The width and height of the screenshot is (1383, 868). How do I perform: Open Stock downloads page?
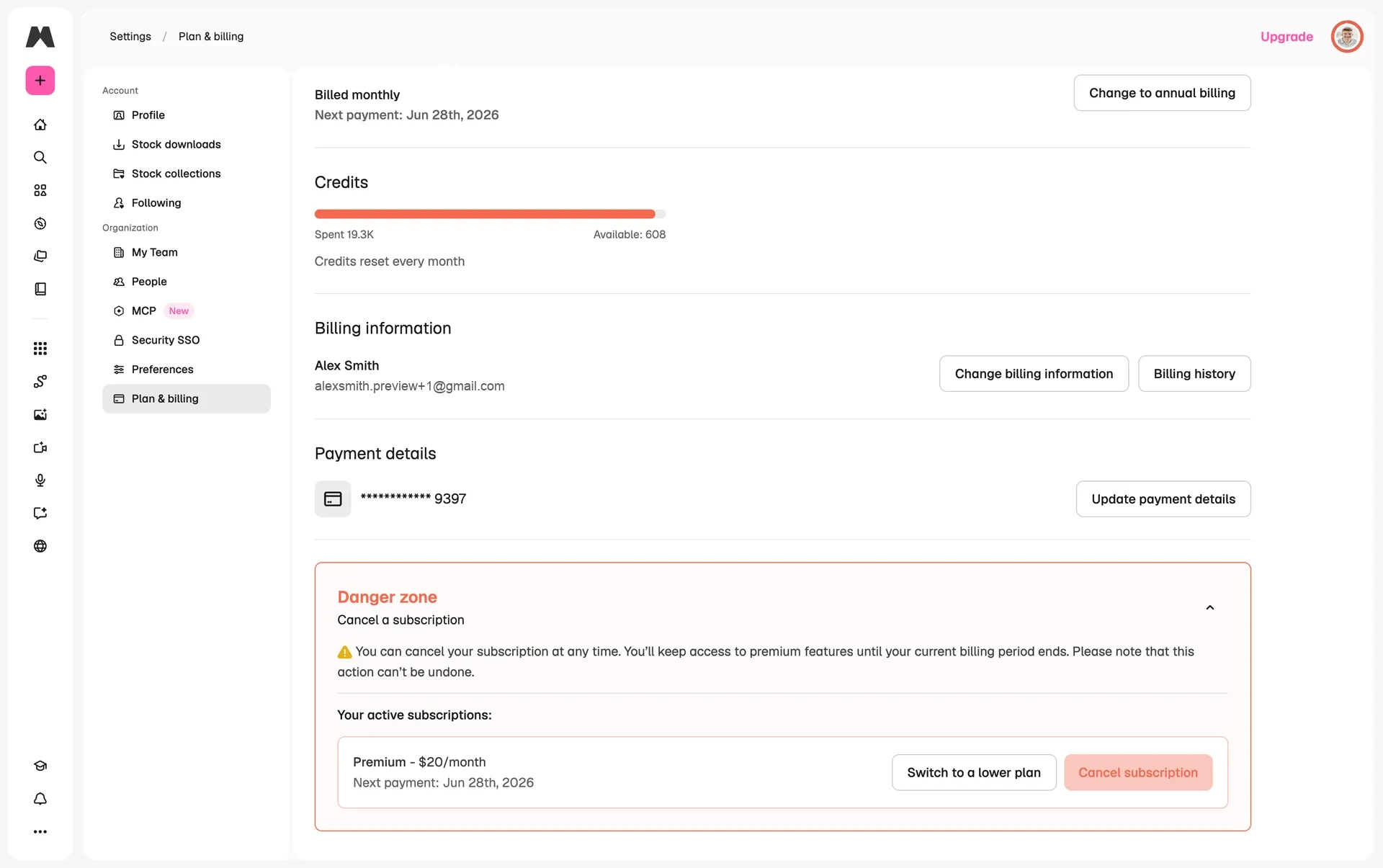point(186,144)
